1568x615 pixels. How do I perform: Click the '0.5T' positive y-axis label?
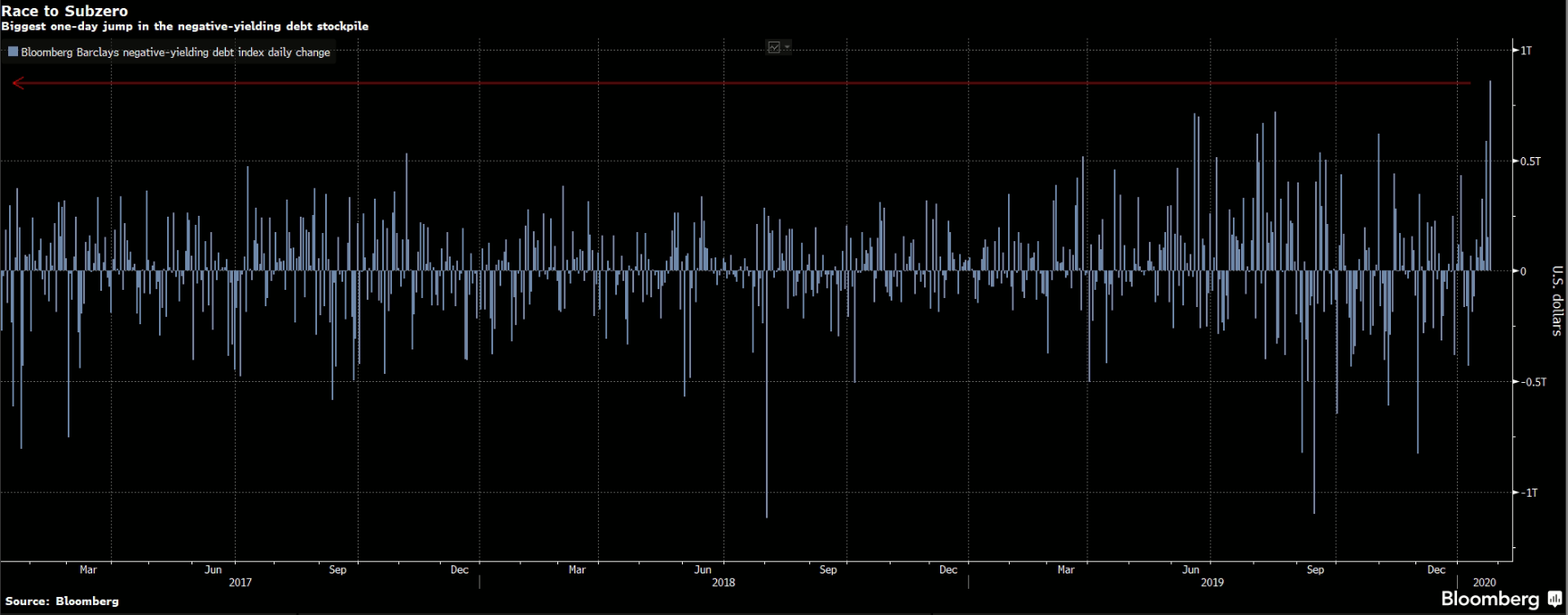pos(1530,162)
